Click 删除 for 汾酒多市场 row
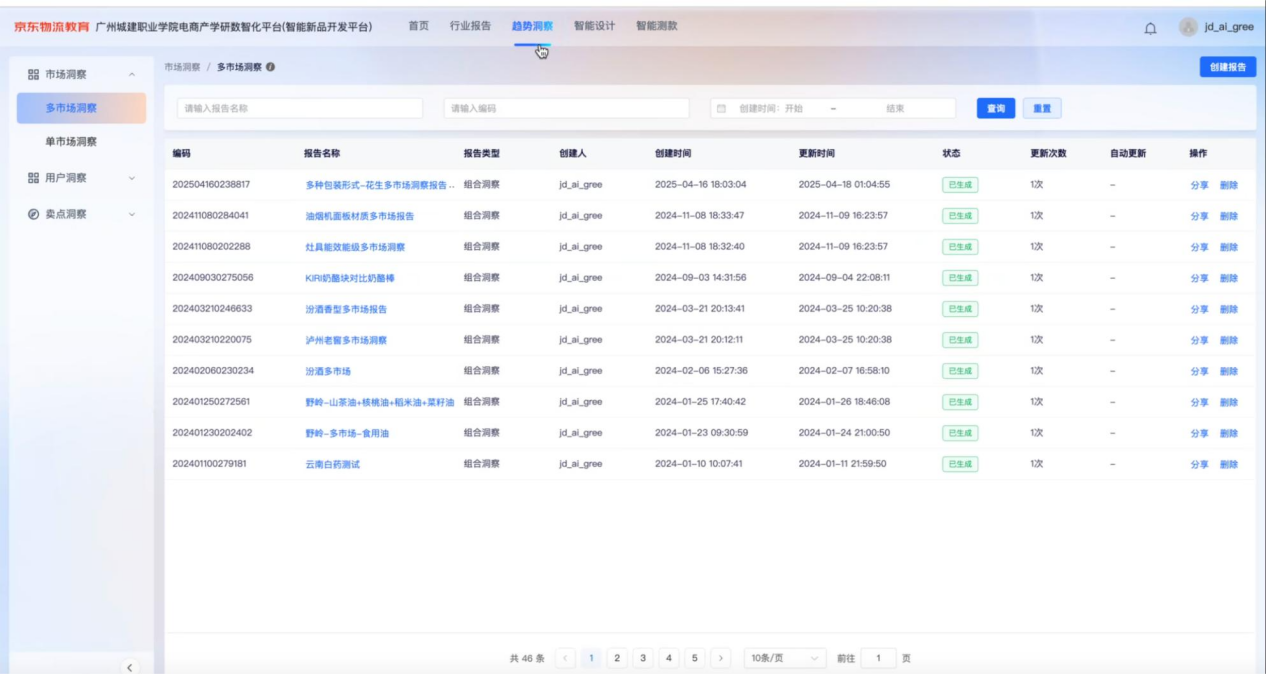This screenshot has width=1266, height=674. tap(1229, 371)
